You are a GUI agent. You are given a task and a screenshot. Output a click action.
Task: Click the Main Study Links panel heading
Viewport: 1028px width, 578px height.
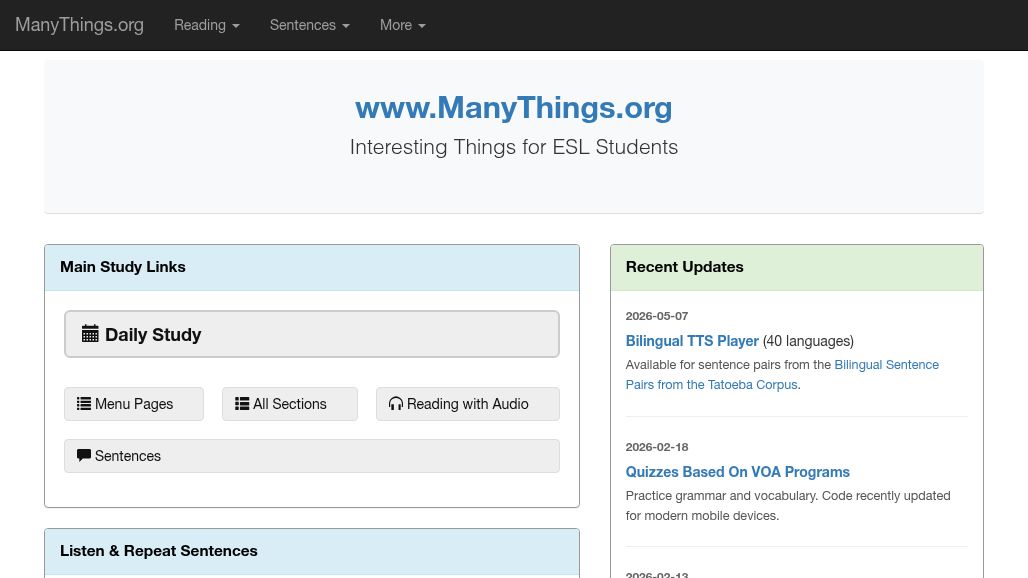(123, 267)
